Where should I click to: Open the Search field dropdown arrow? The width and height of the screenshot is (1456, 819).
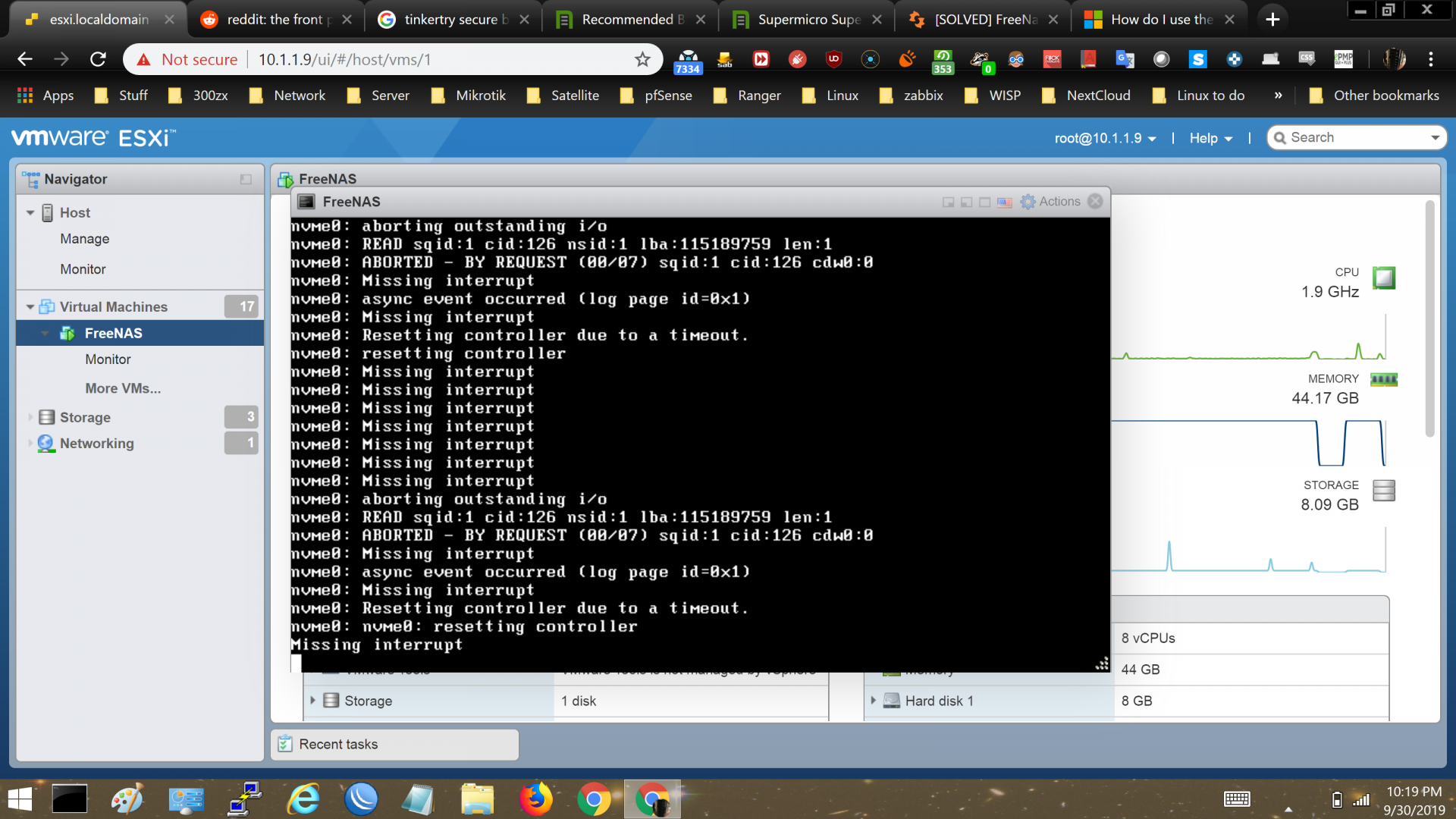pos(1436,138)
